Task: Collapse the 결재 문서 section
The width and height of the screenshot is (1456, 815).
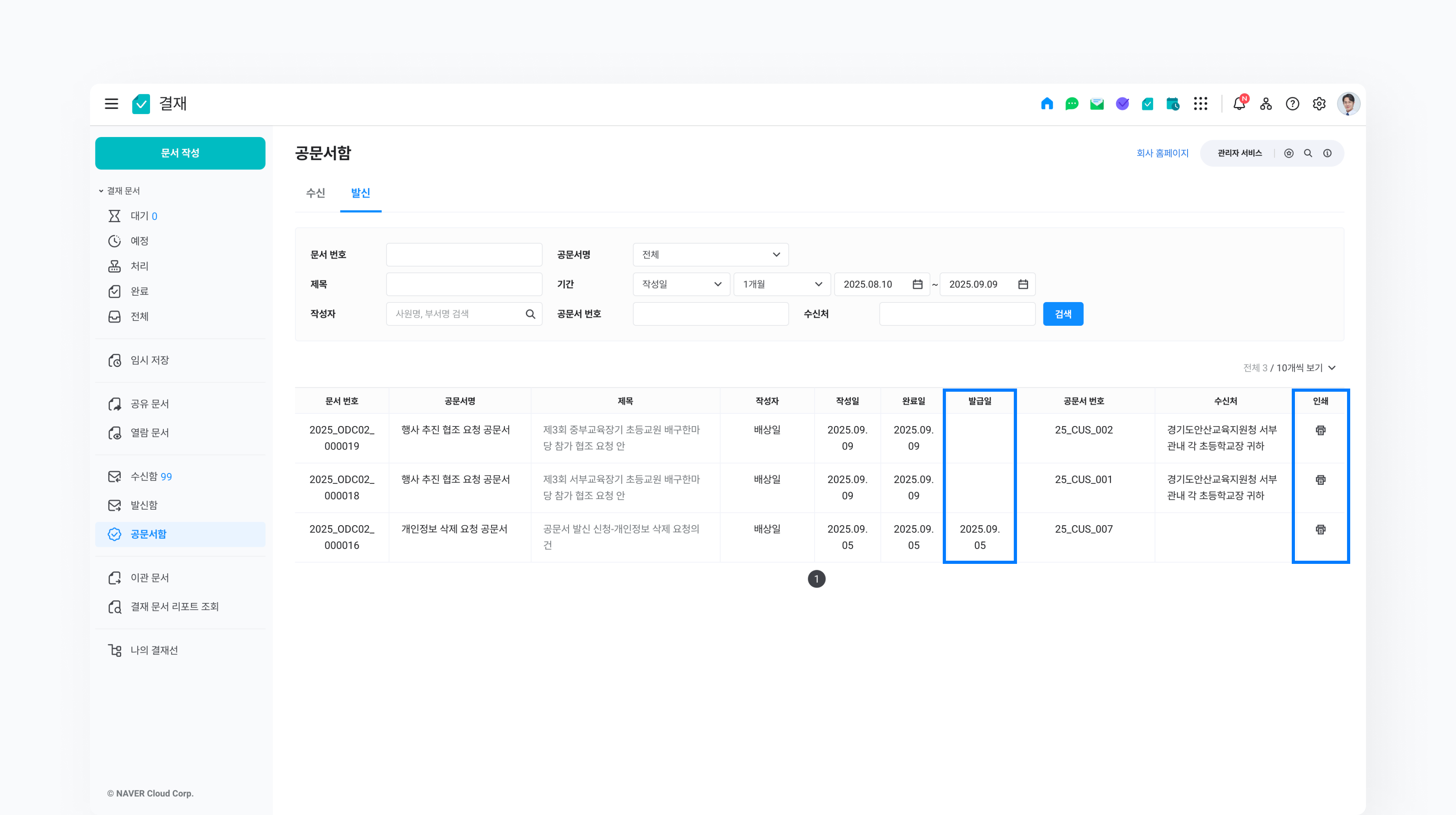Action: 101,191
